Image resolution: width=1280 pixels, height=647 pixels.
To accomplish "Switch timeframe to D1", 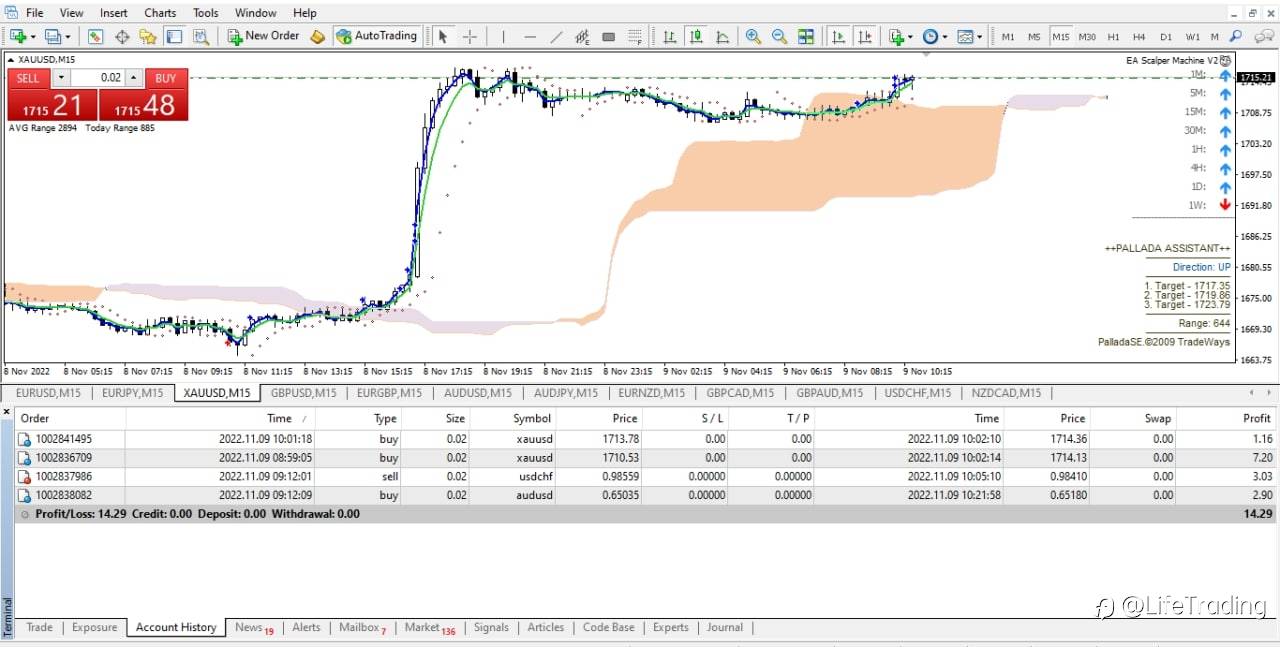I will tap(1166, 37).
